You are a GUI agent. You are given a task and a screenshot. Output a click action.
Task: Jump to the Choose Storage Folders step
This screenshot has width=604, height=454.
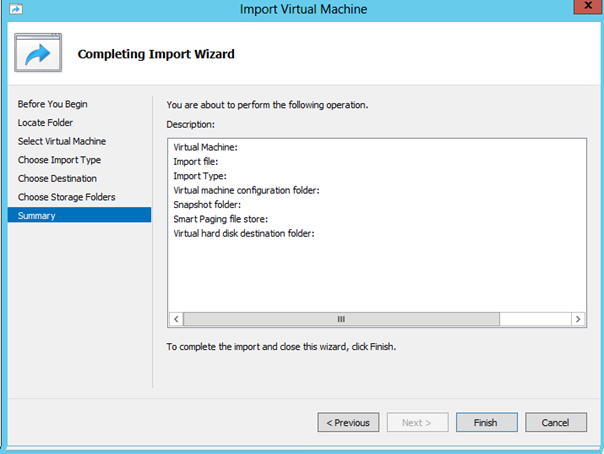pyautogui.click(x=66, y=197)
